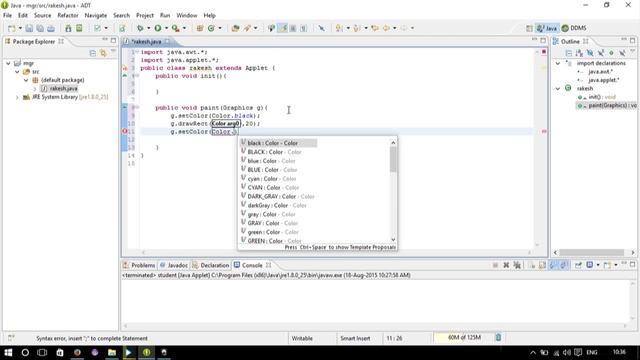Switch to the Declaration tab
Image resolution: width=640 pixels, height=360 pixels.
[x=211, y=265]
